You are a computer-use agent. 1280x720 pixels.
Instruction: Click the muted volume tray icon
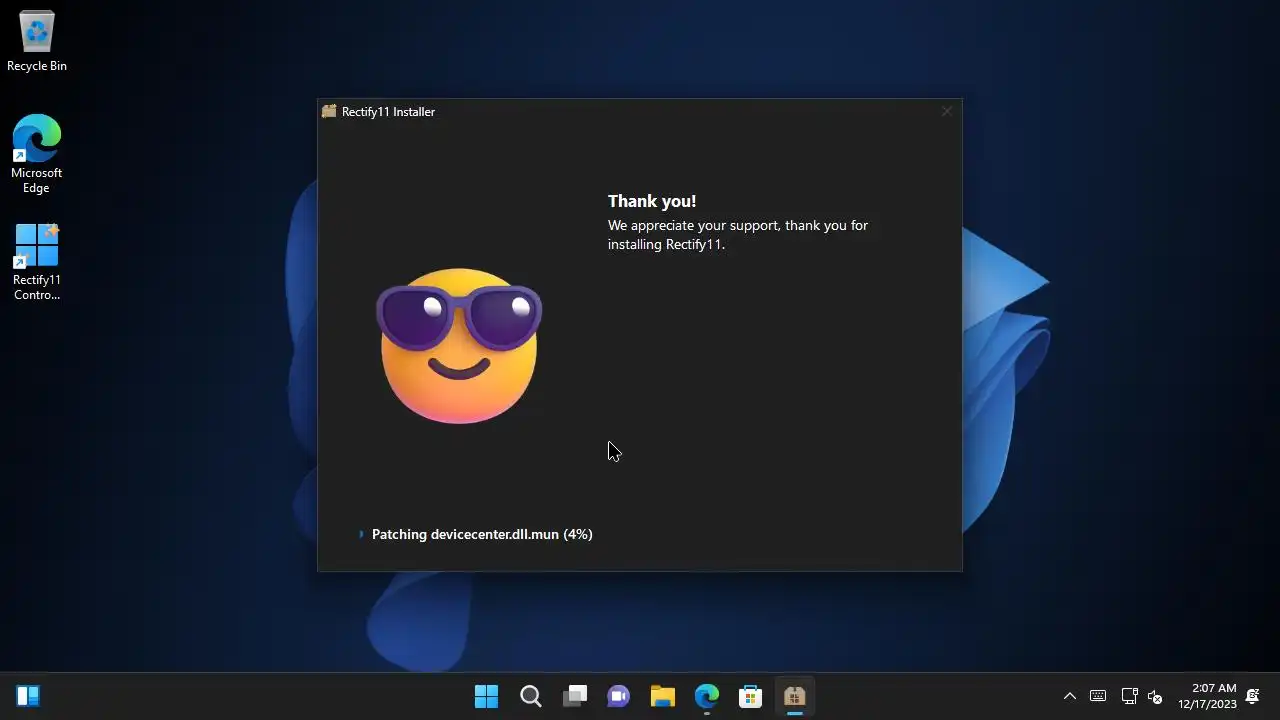(x=1155, y=696)
